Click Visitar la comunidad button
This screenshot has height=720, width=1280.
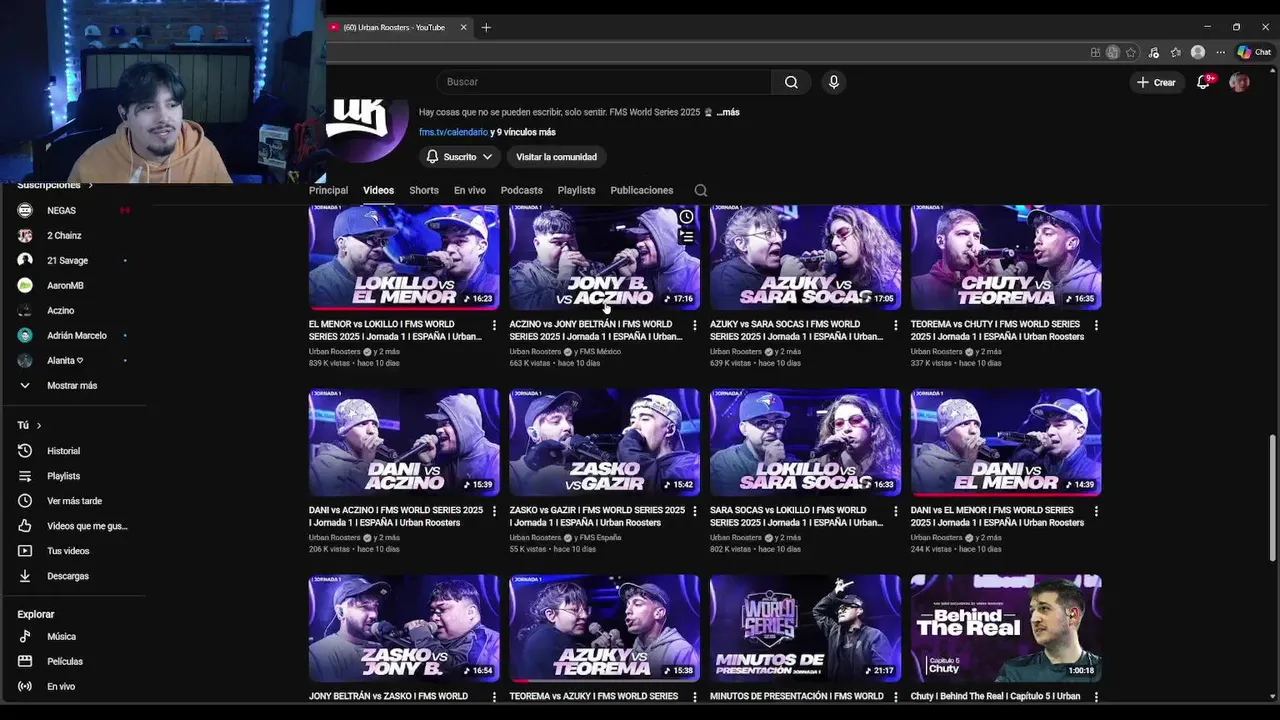click(x=556, y=157)
